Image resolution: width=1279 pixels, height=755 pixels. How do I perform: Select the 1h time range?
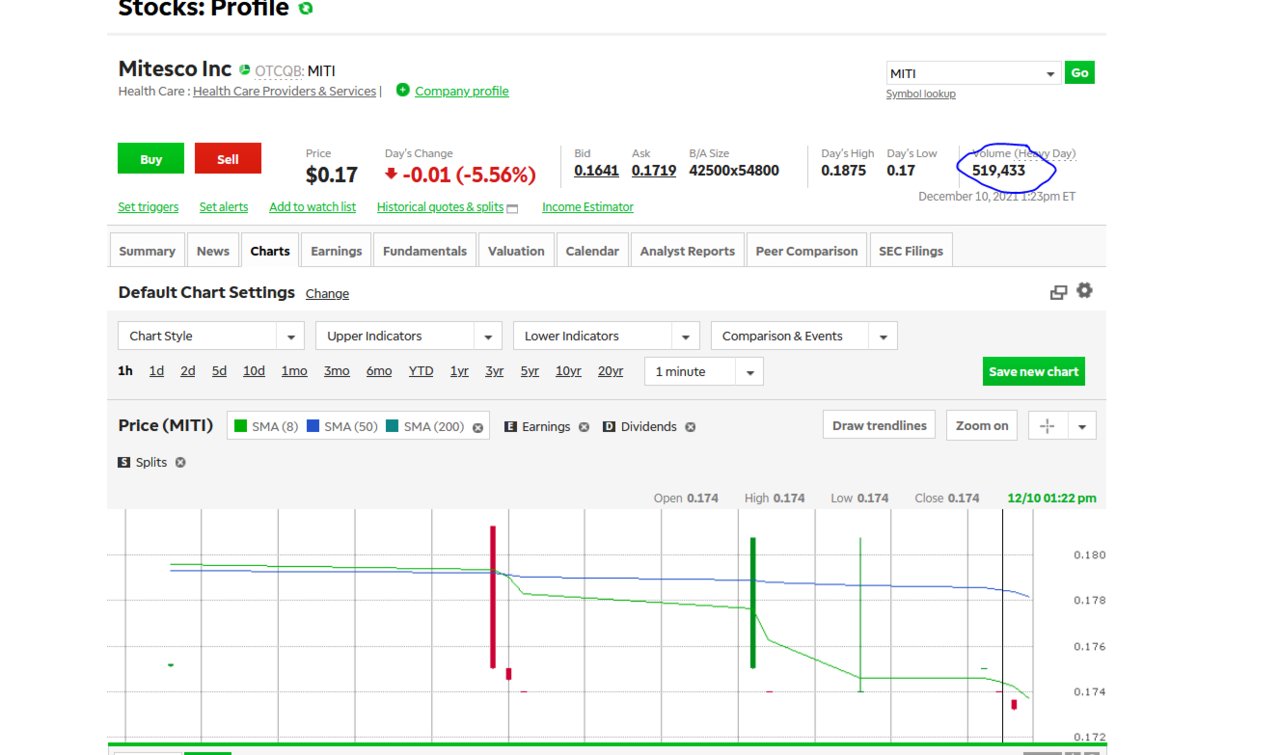coord(125,371)
